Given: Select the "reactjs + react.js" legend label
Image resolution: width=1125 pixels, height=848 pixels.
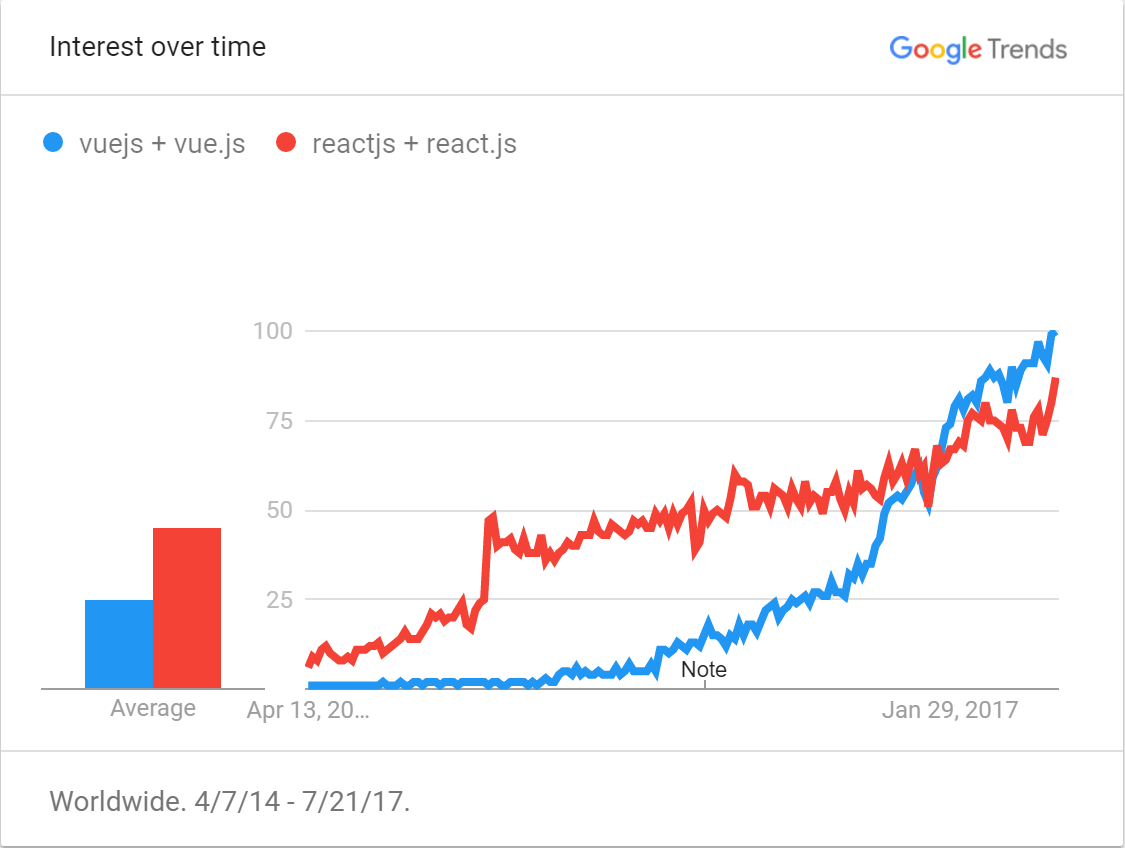Looking at the screenshot, I should click(x=414, y=144).
